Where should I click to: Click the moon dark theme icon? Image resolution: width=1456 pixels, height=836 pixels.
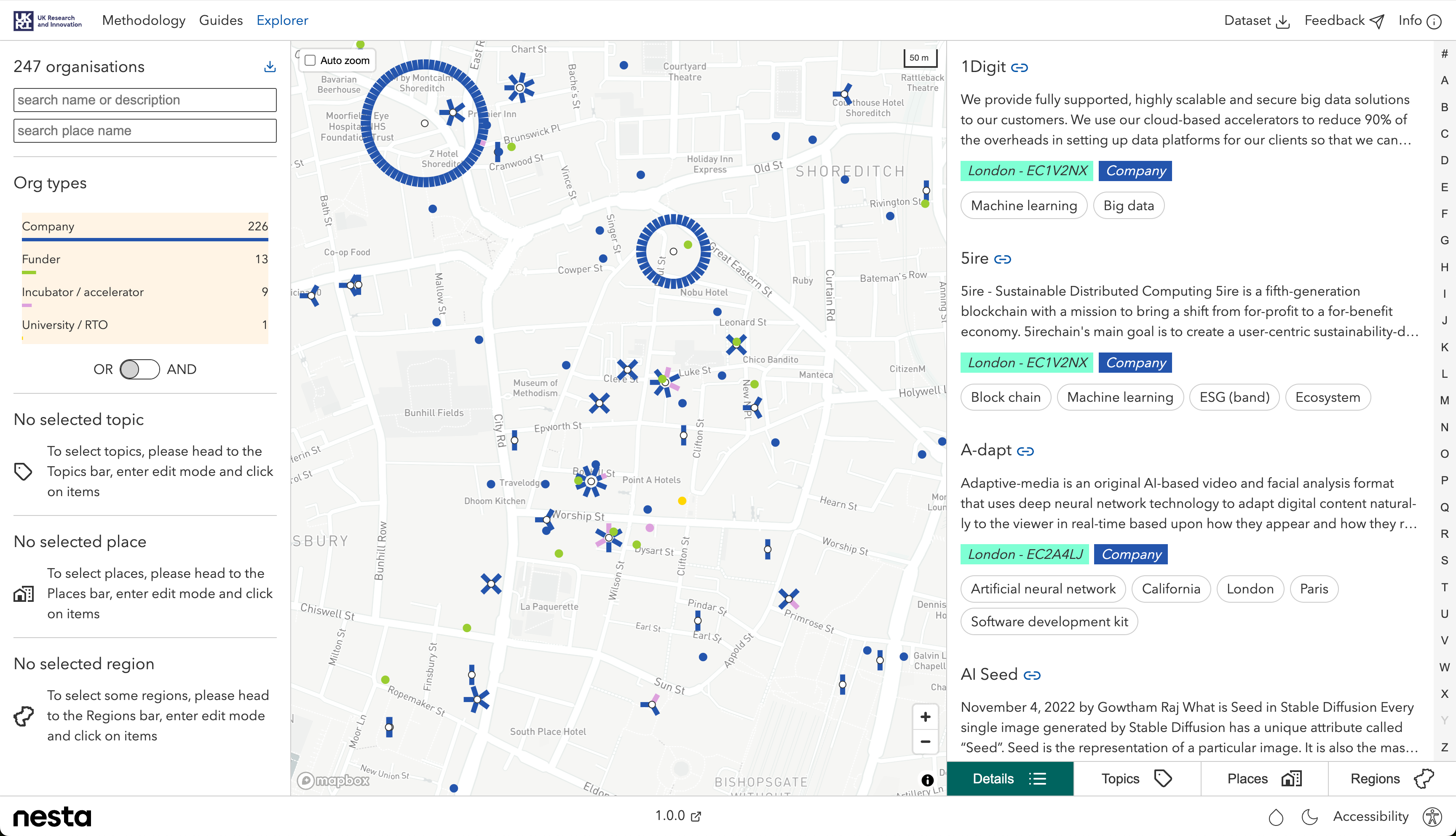(1309, 817)
